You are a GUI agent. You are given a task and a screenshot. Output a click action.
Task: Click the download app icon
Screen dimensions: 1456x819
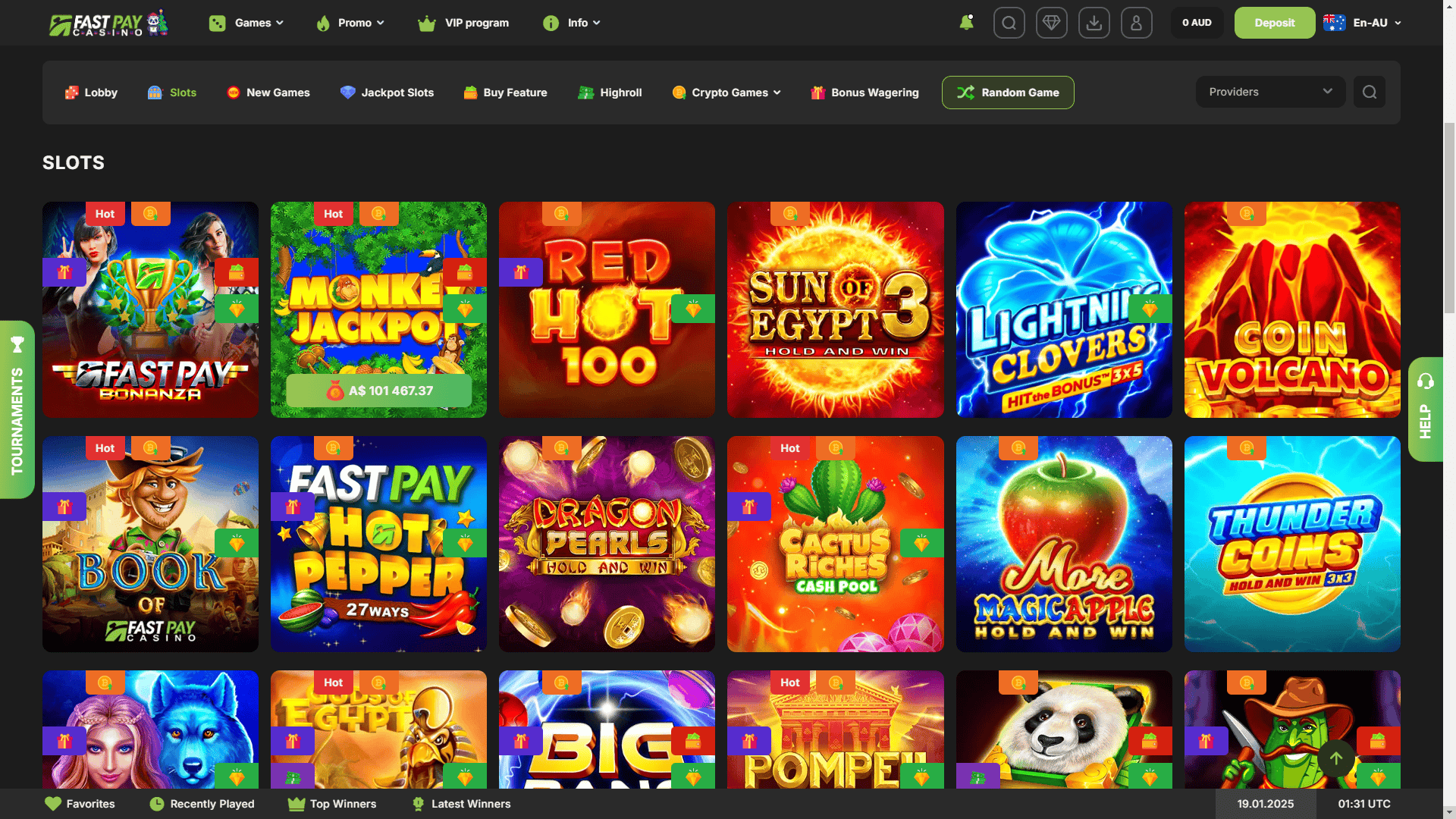(x=1094, y=23)
